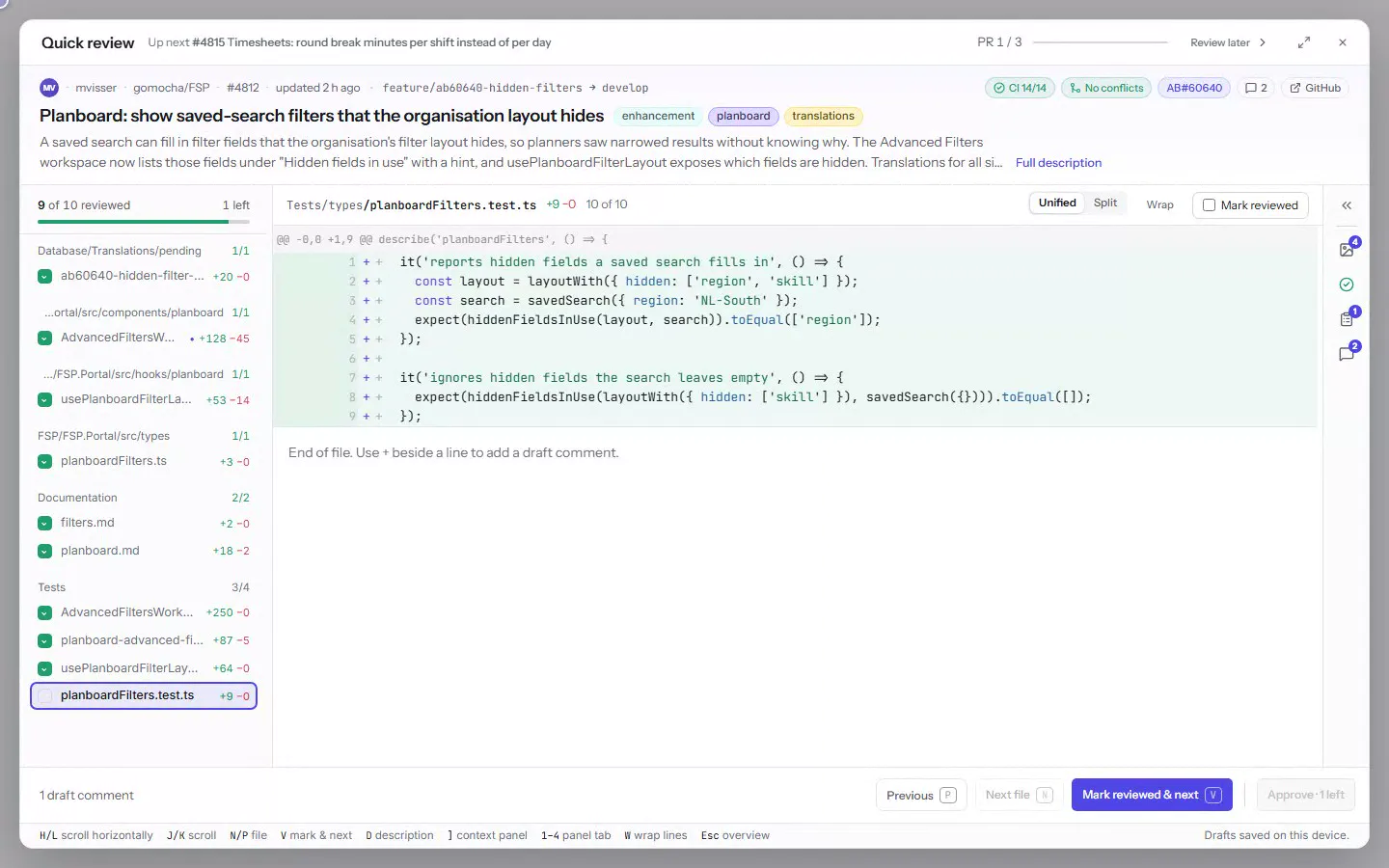1389x868 pixels.
Task: Open the Full description link
Action: pos(1058,163)
